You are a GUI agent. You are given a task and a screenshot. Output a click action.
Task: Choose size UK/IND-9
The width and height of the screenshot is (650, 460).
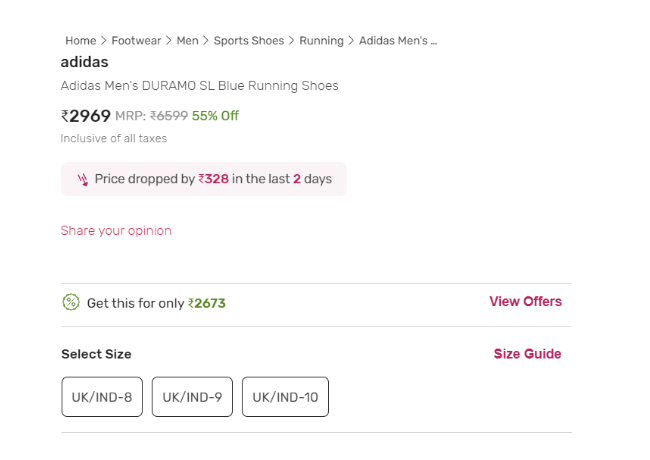point(192,397)
